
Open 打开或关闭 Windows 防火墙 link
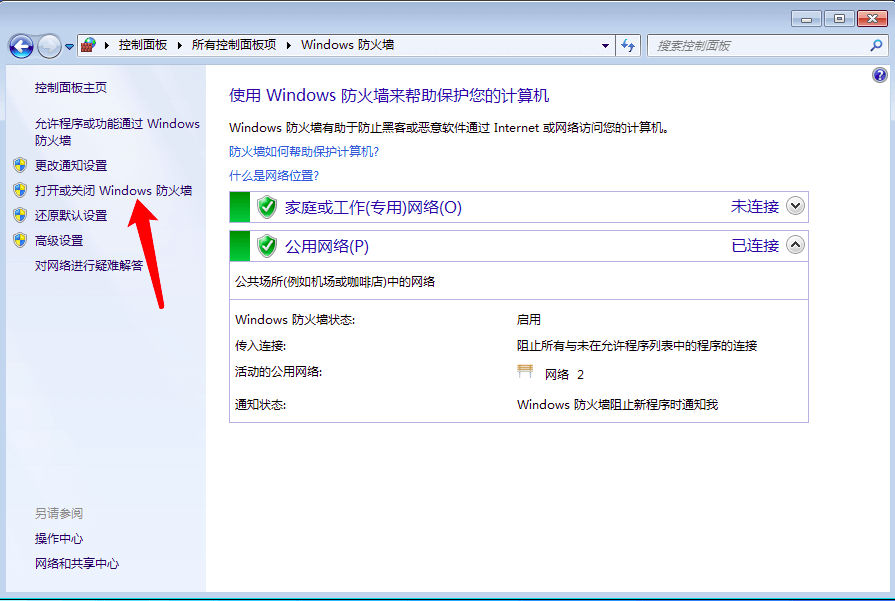[114, 191]
